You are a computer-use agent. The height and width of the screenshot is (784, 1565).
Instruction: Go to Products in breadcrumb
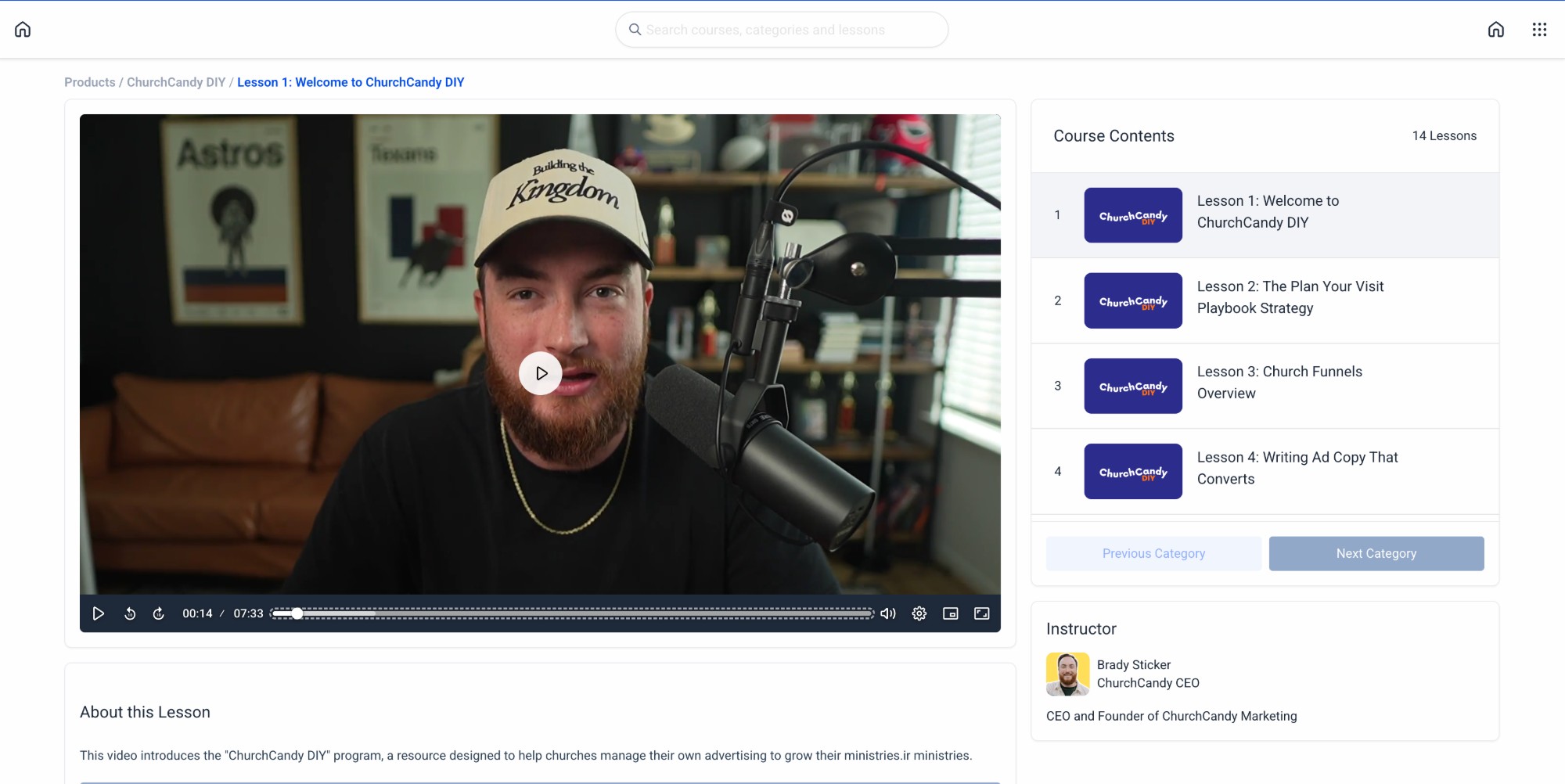(89, 82)
